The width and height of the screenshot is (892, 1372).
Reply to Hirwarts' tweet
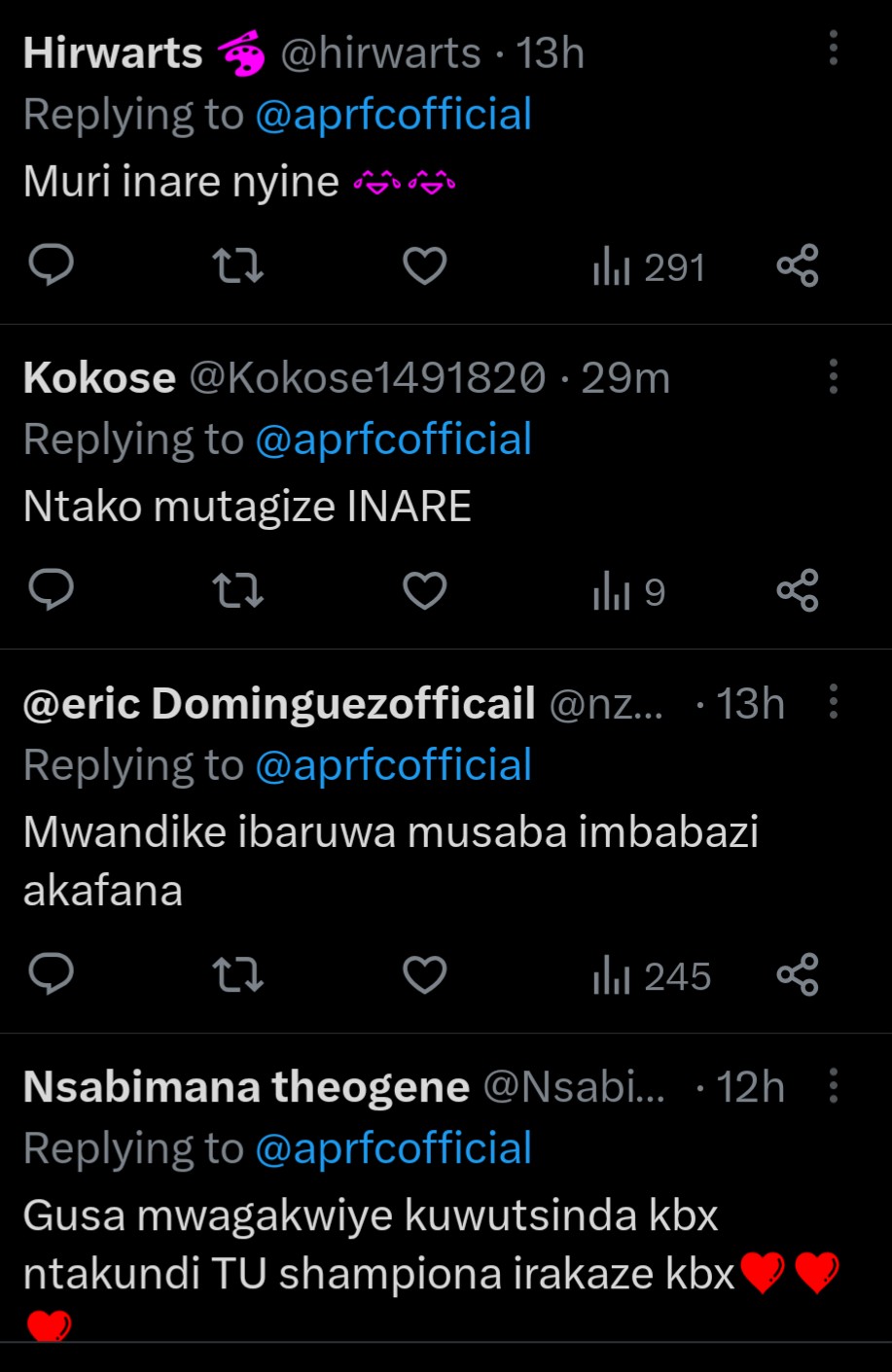point(52,265)
